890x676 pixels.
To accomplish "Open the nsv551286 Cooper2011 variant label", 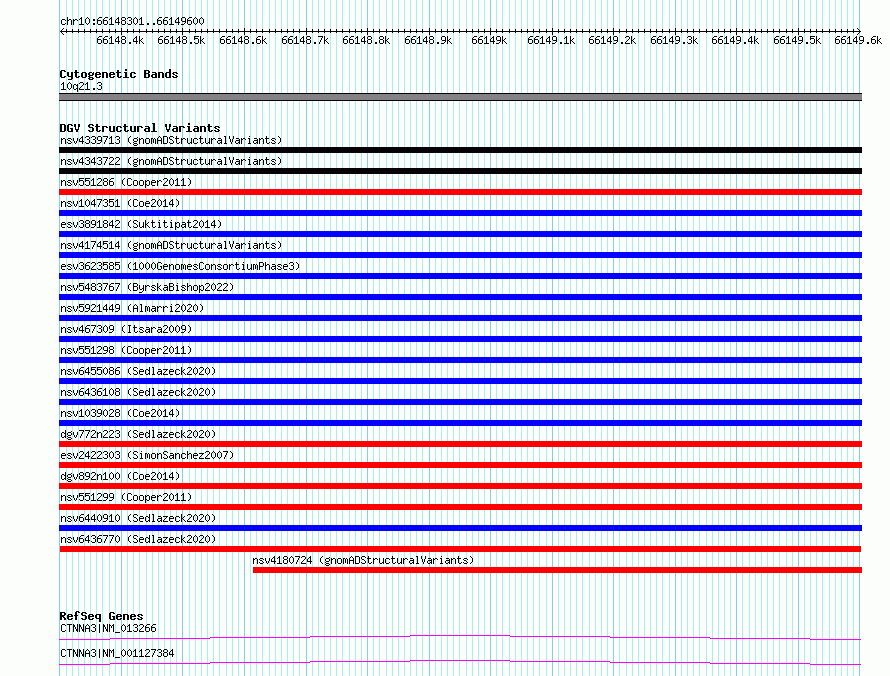I will [x=126, y=182].
